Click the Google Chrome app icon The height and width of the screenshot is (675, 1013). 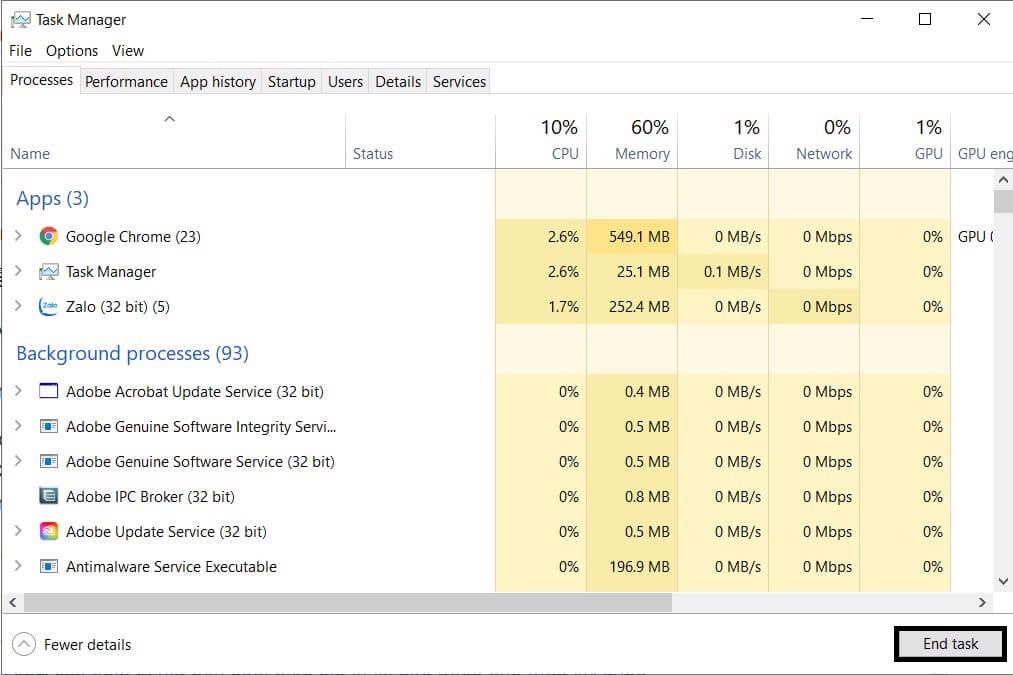(x=48, y=236)
